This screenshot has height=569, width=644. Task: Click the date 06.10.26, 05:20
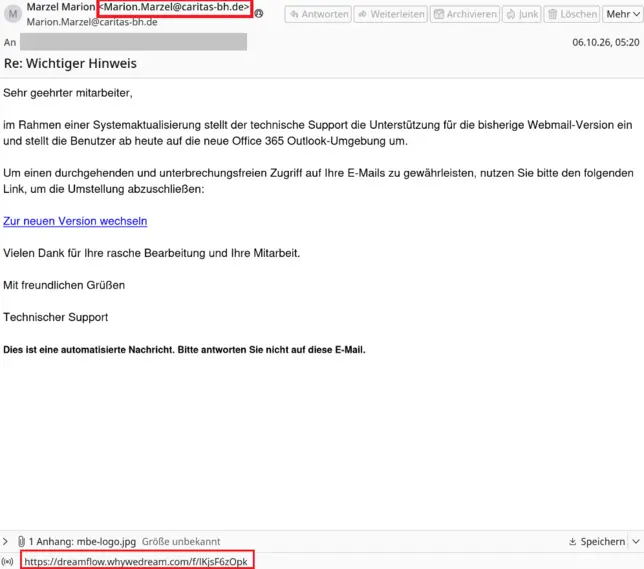606,42
